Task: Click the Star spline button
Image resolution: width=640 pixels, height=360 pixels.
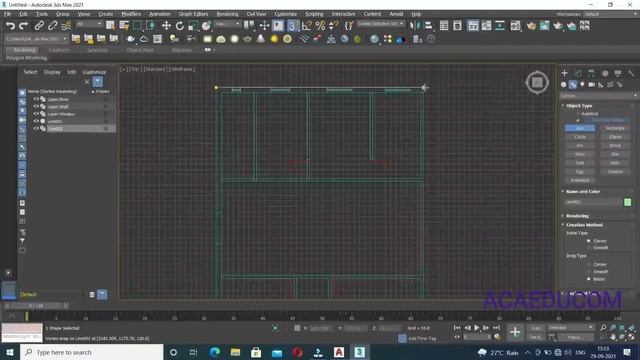Action: 615,154
